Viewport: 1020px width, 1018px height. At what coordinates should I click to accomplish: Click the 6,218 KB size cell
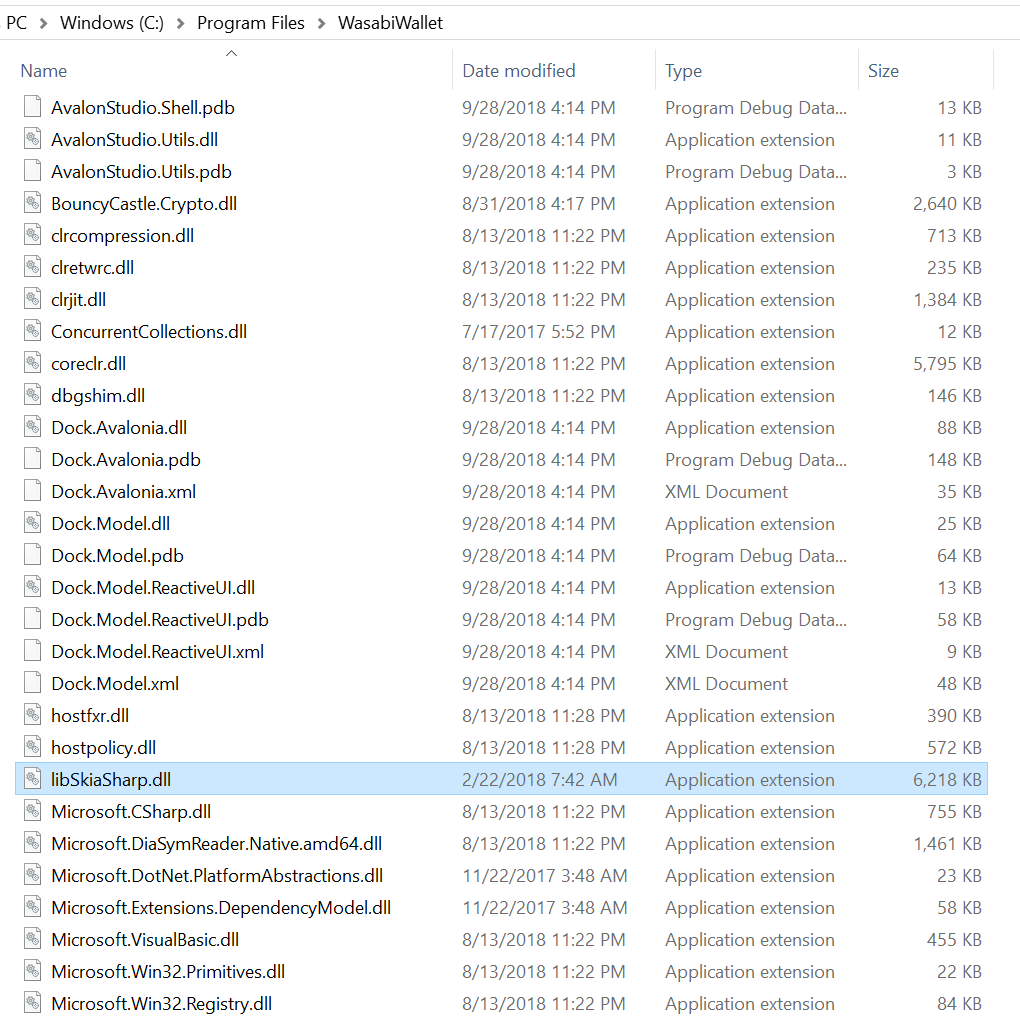click(x=947, y=779)
